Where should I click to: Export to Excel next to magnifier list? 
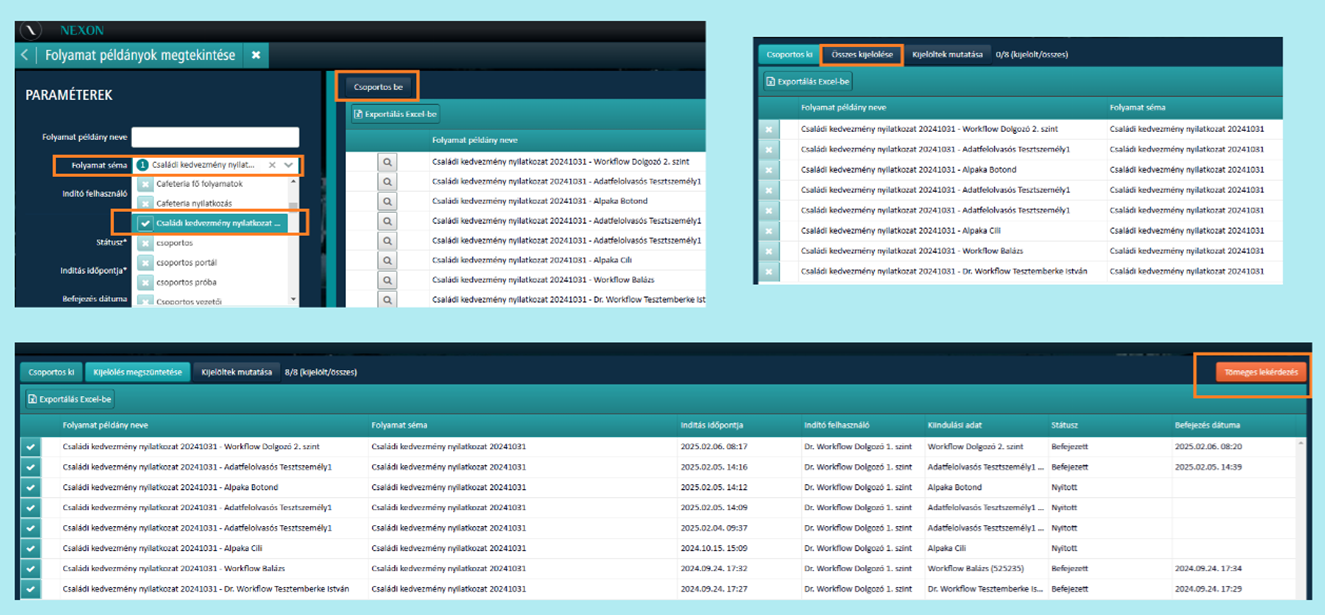pyautogui.click(x=395, y=114)
